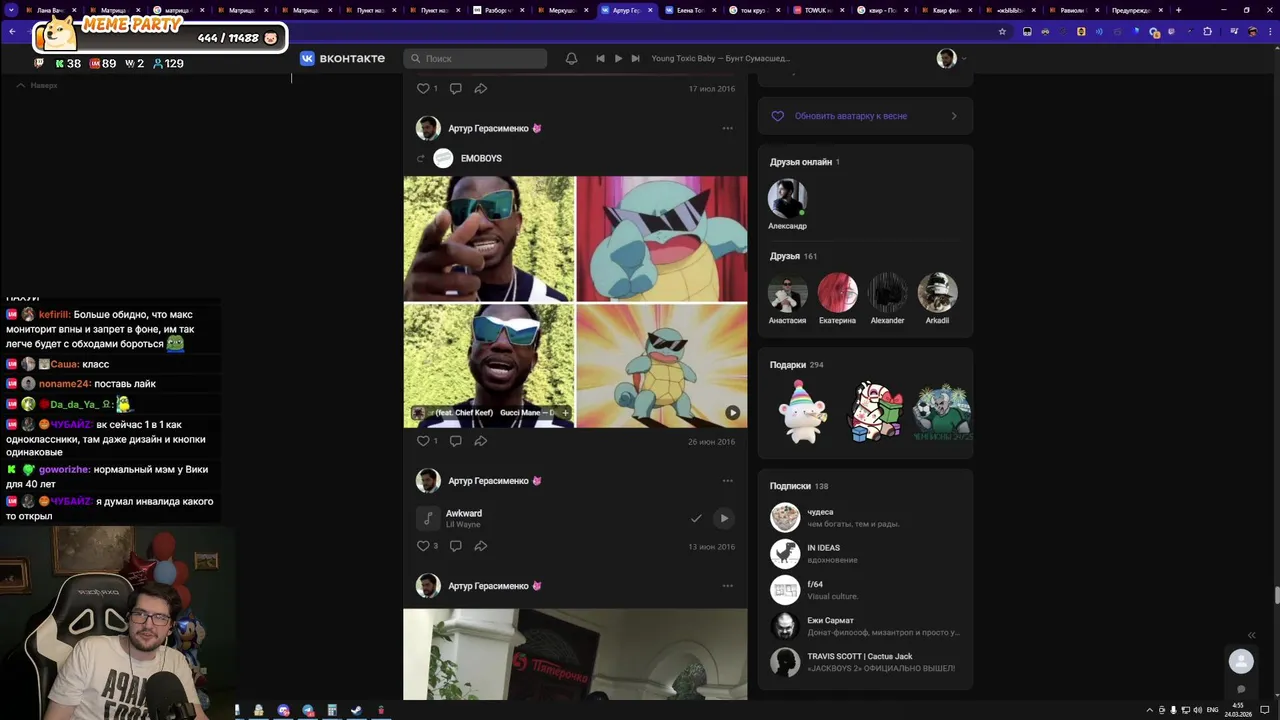The width and height of the screenshot is (1280, 720).
Task: Open the Awkward track music note icon
Action: (428, 518)
